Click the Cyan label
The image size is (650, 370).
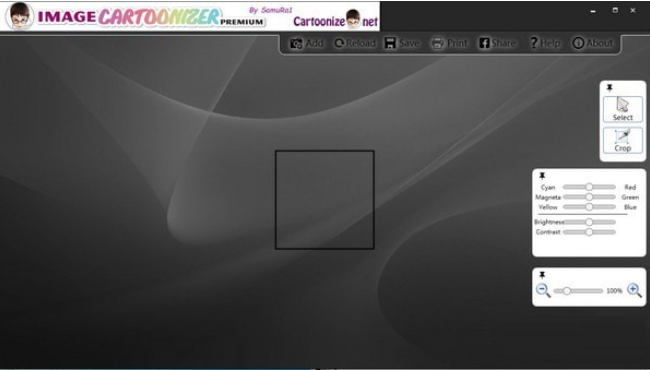click(548, 187)
